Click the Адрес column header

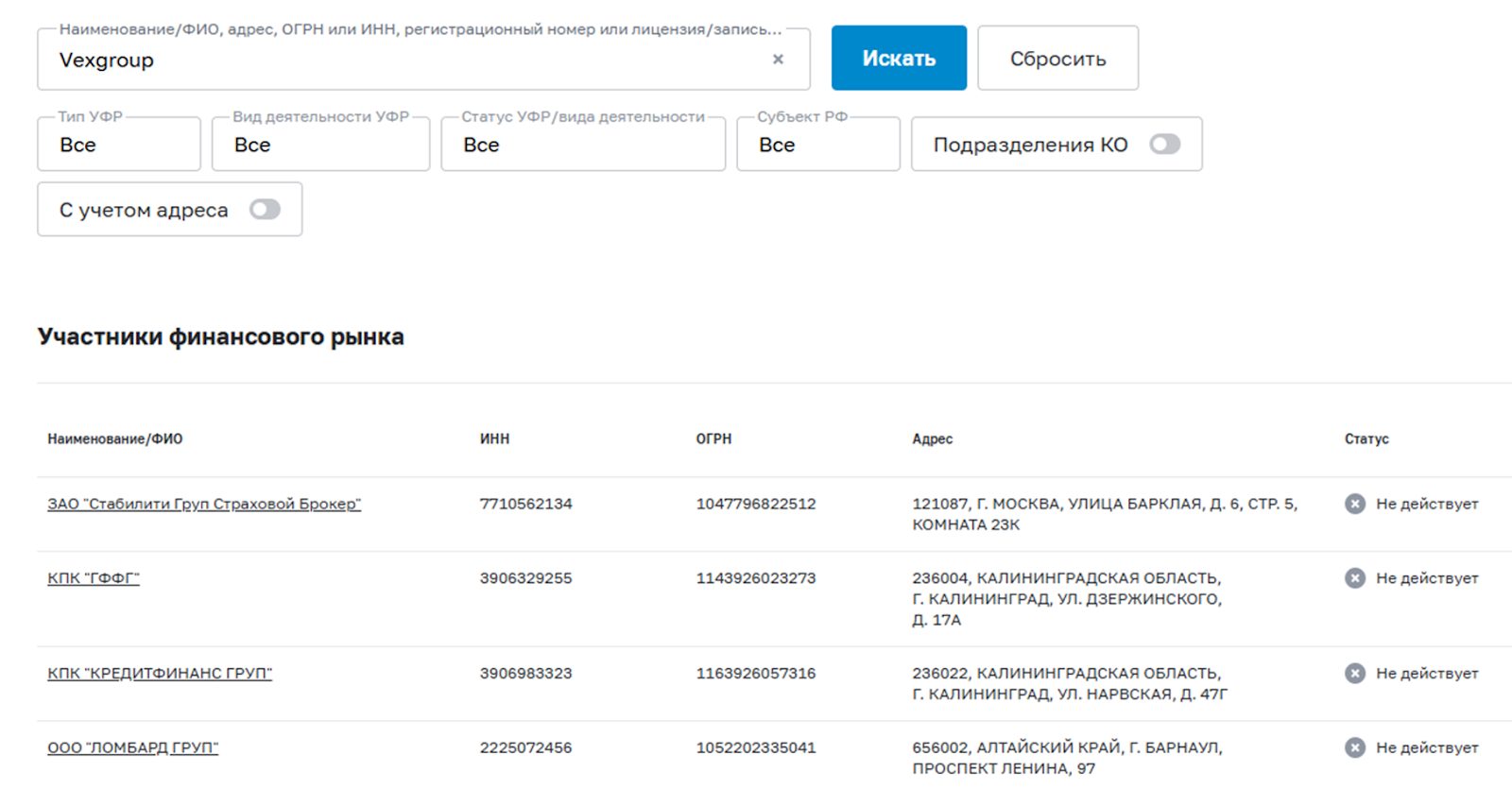[x=932, y=438]
